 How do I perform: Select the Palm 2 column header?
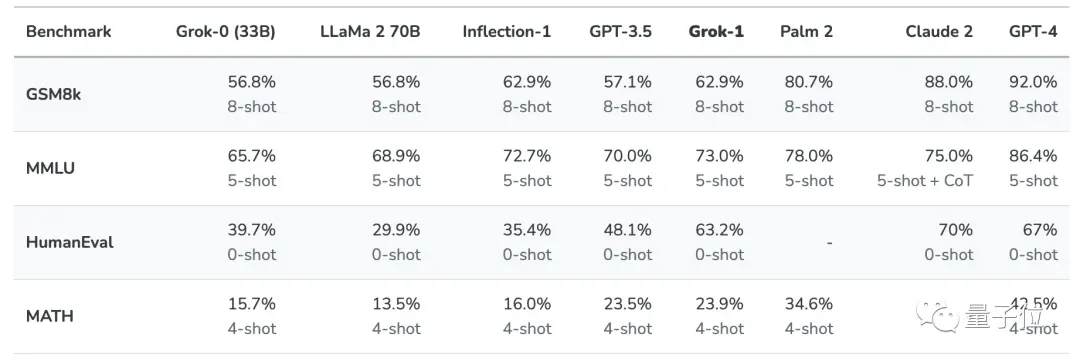(807, 32)
